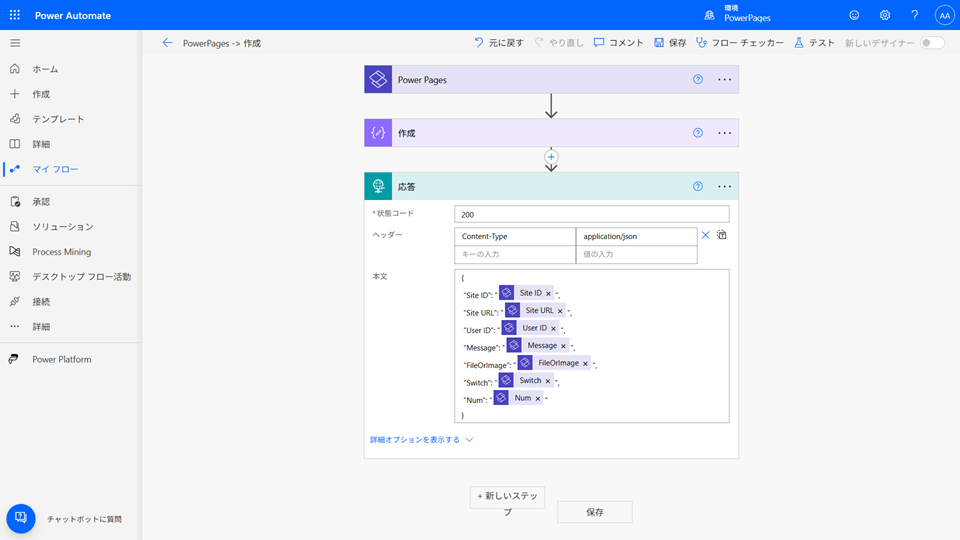Remove the Site ID token
This screenshot has width=960, height=540.
(548, 294)
